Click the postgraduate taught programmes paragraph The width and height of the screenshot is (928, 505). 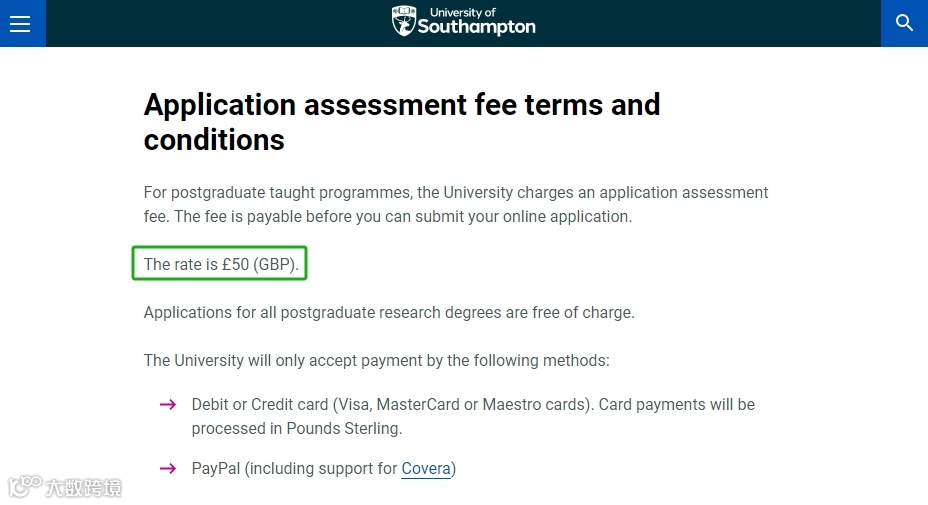[x=456, y=192]
